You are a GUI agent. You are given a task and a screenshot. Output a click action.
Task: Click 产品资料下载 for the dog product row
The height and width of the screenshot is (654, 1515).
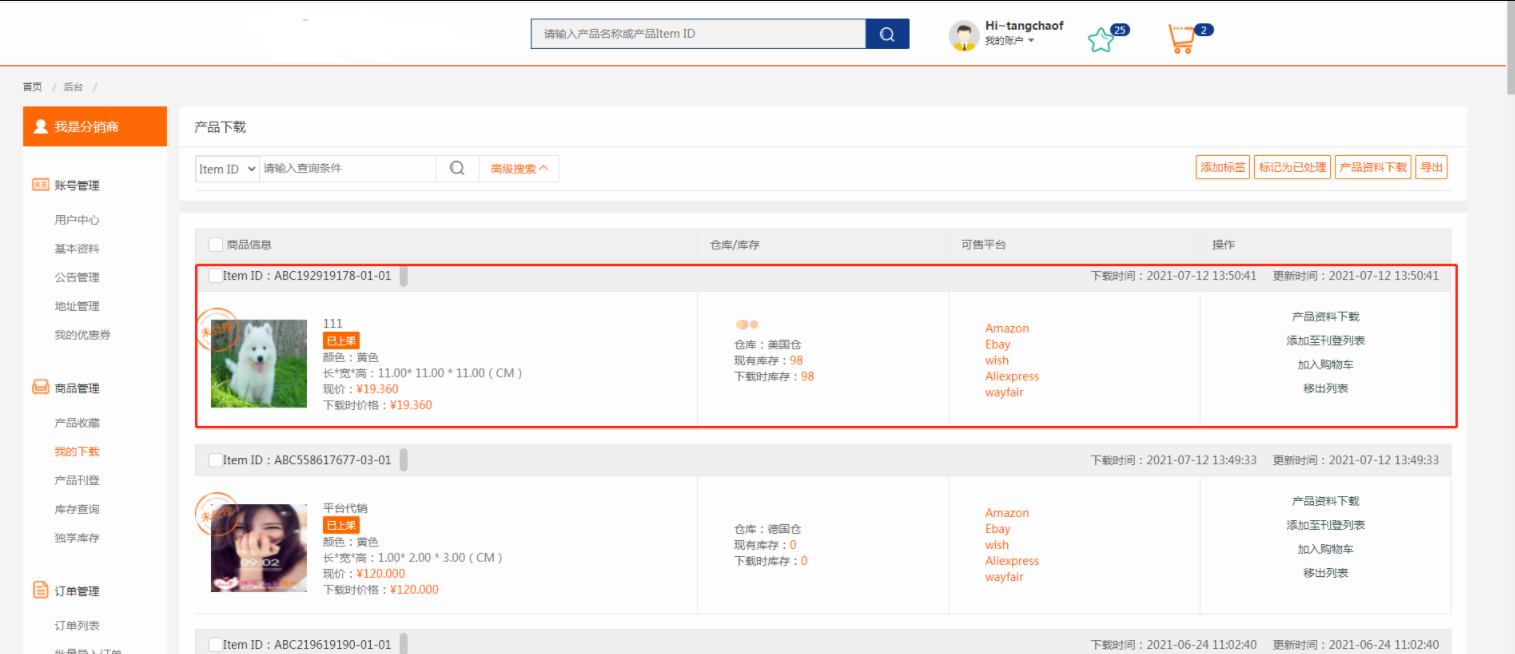pyautogui.click(x=1326, y=317)
